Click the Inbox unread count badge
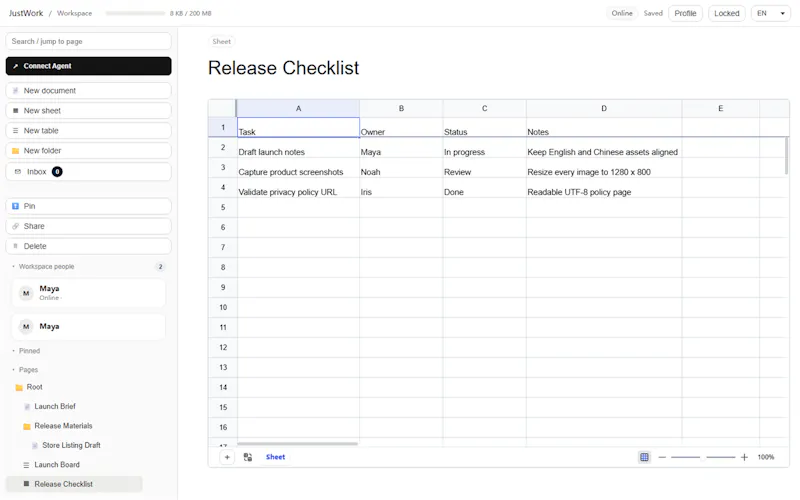 tap(57, 171)
